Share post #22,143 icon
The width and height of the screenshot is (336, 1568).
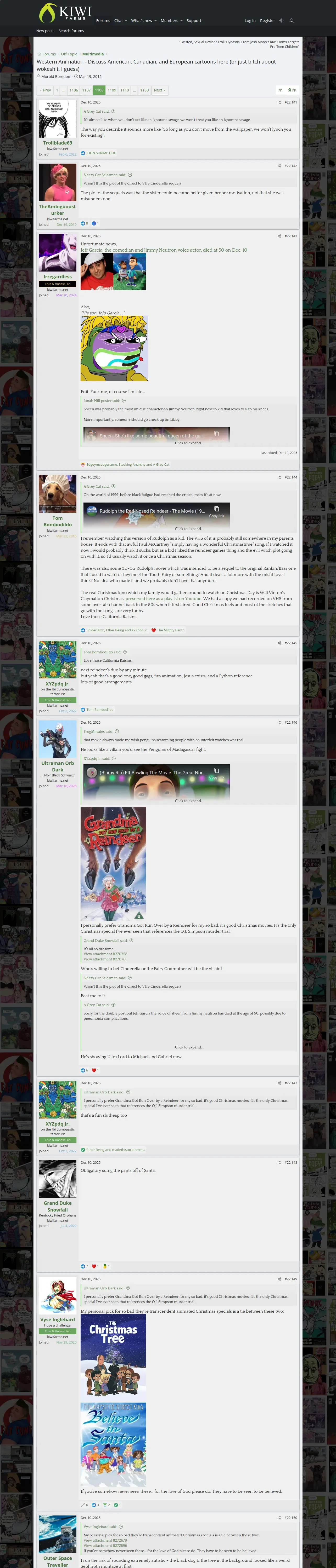point(279,236)
